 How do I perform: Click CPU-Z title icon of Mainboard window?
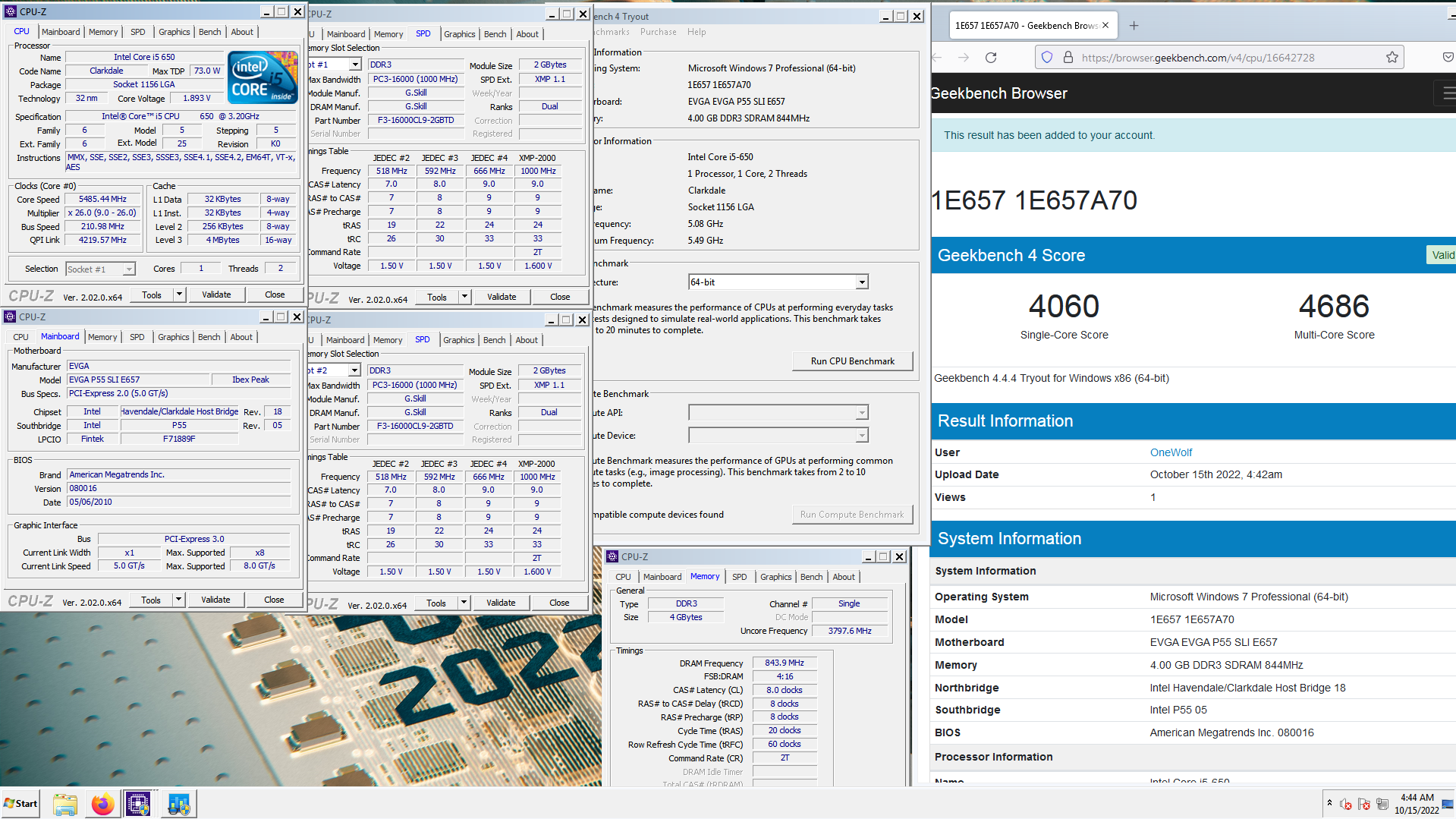tap(11, 317)
